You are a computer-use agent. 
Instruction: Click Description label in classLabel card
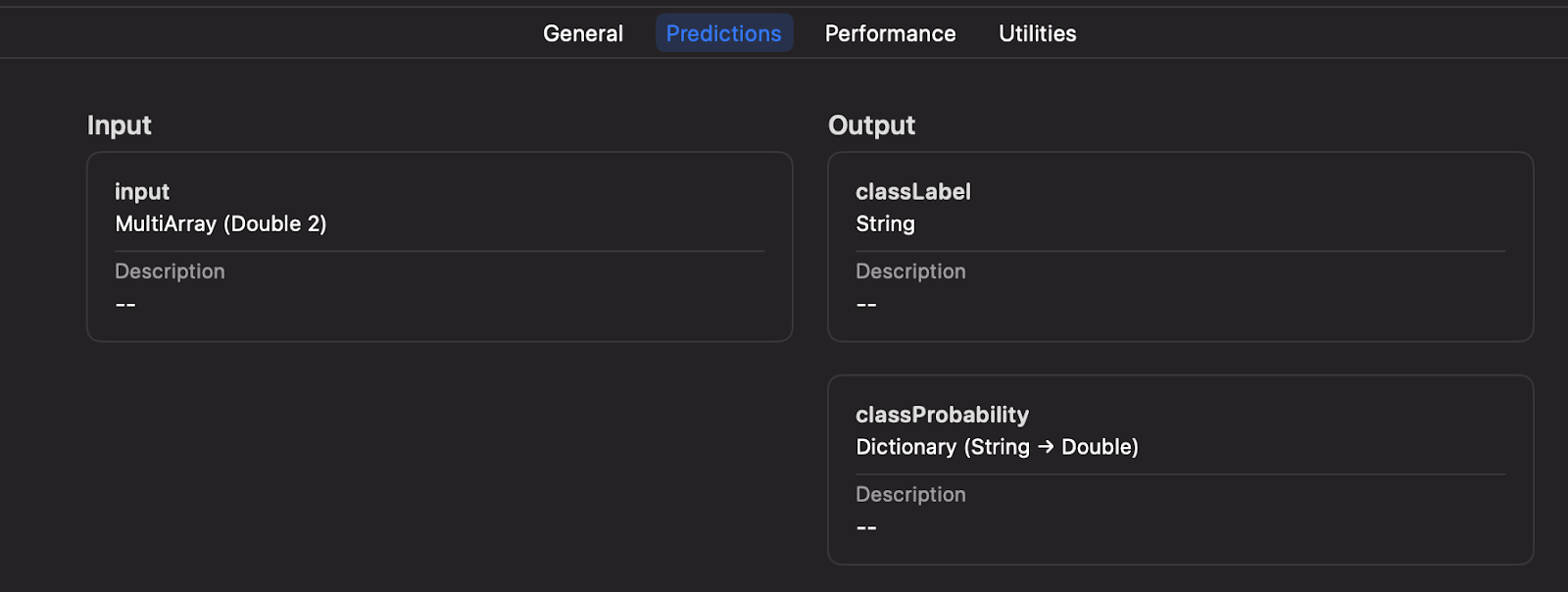(910, 271)
